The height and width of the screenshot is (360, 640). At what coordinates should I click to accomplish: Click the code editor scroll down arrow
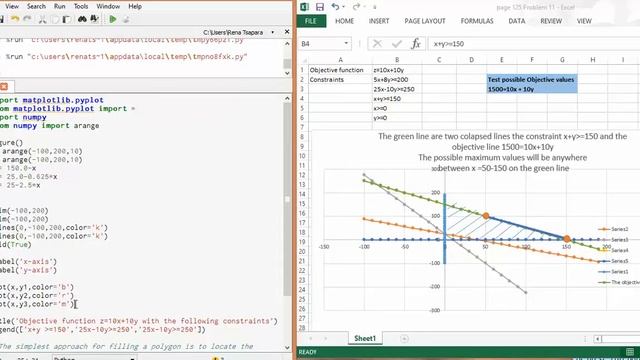point(287,348)
